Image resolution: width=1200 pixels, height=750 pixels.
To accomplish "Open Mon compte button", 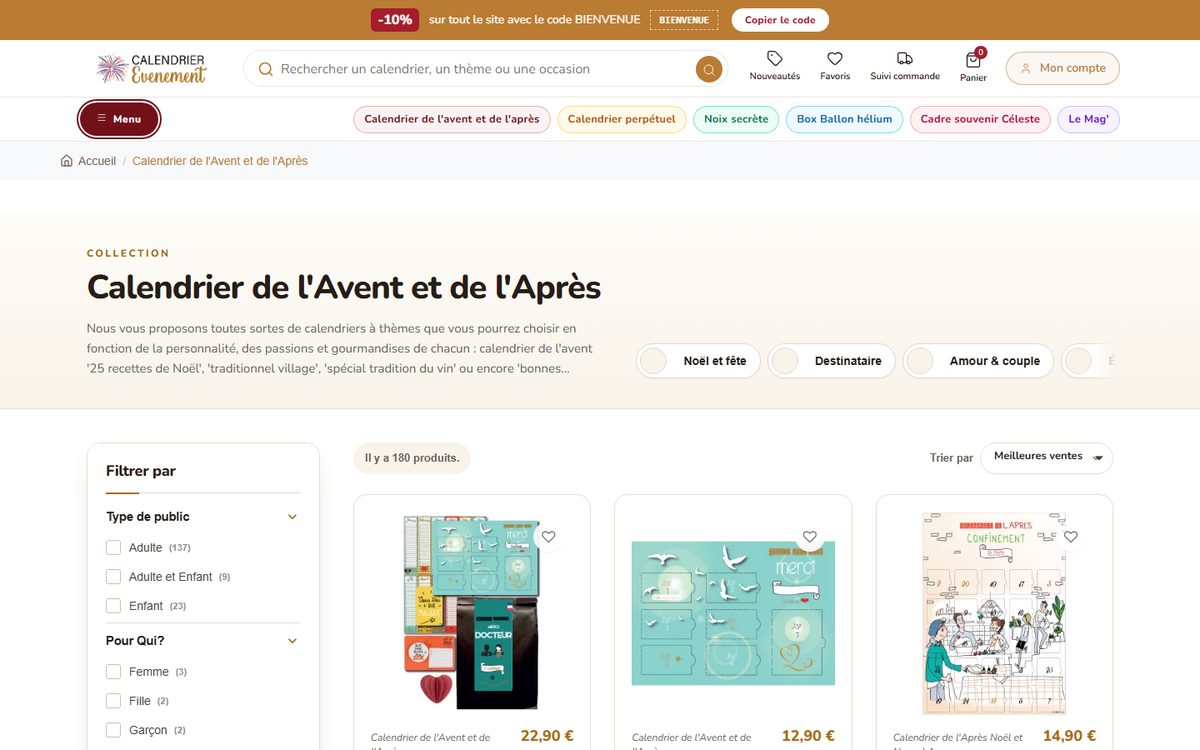I will tap(1062, 68).
